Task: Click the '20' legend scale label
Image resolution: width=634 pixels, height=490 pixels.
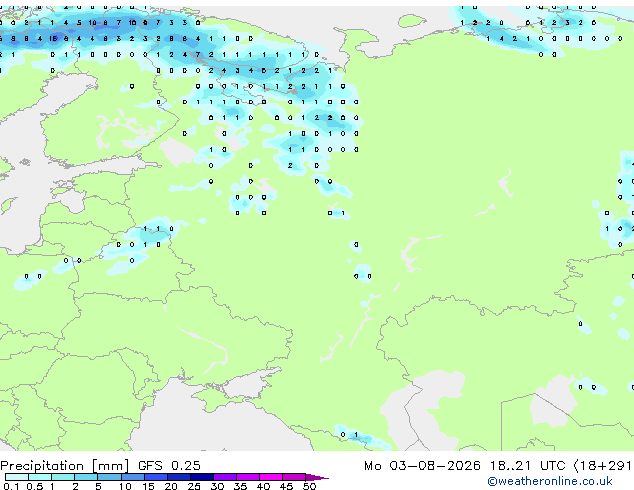Action: point(171,486)
